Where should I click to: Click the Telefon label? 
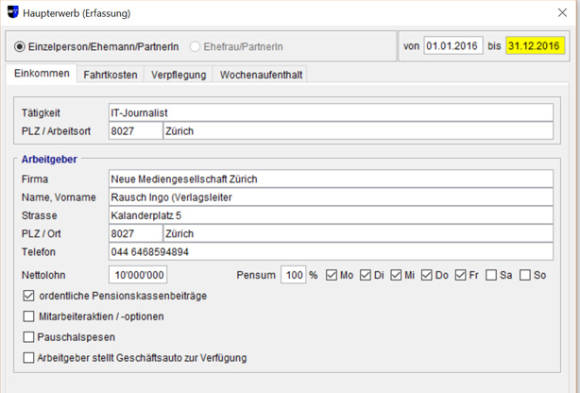tap(38, 252)
